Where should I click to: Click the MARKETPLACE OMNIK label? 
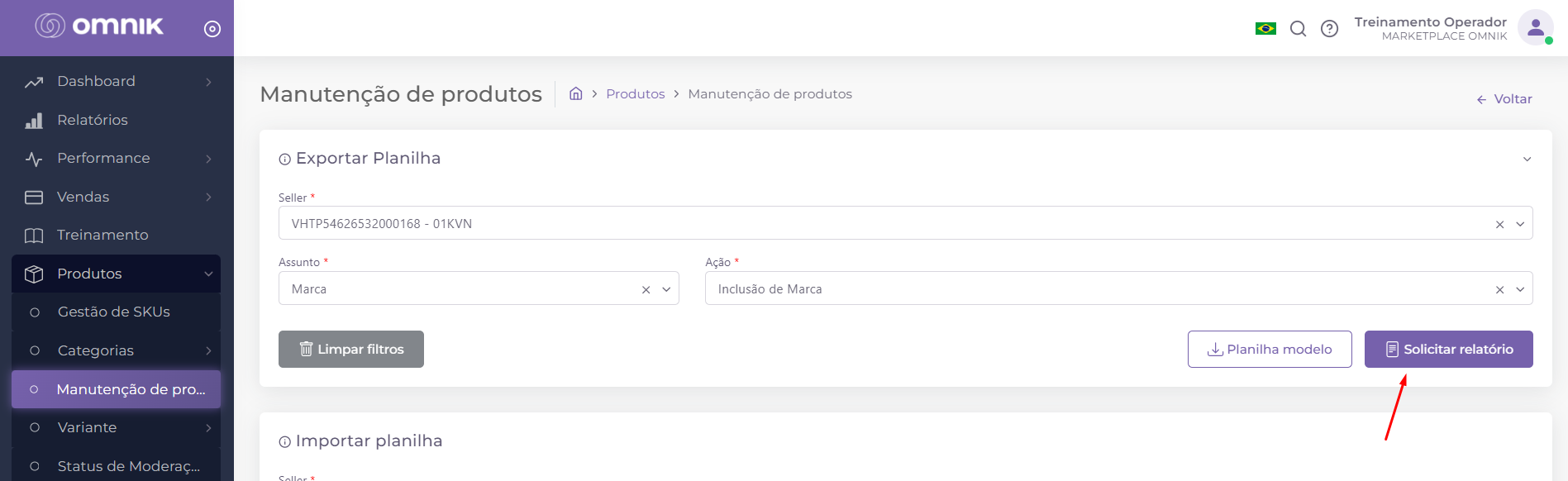(x=1444, y=36)
